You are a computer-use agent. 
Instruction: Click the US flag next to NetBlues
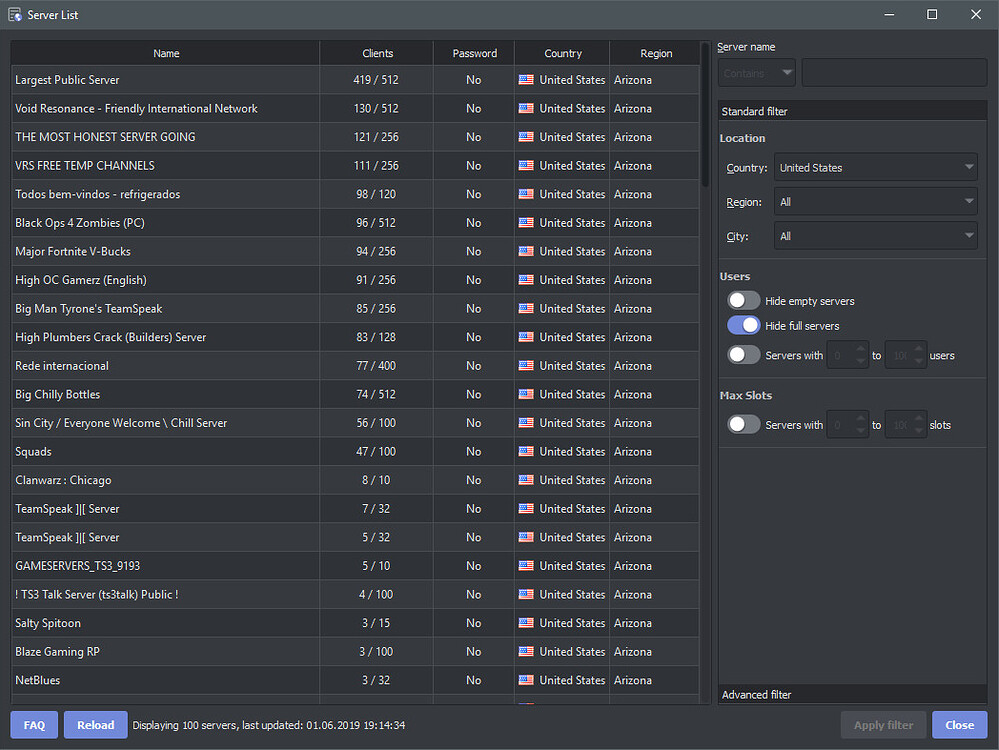[527, 680]
